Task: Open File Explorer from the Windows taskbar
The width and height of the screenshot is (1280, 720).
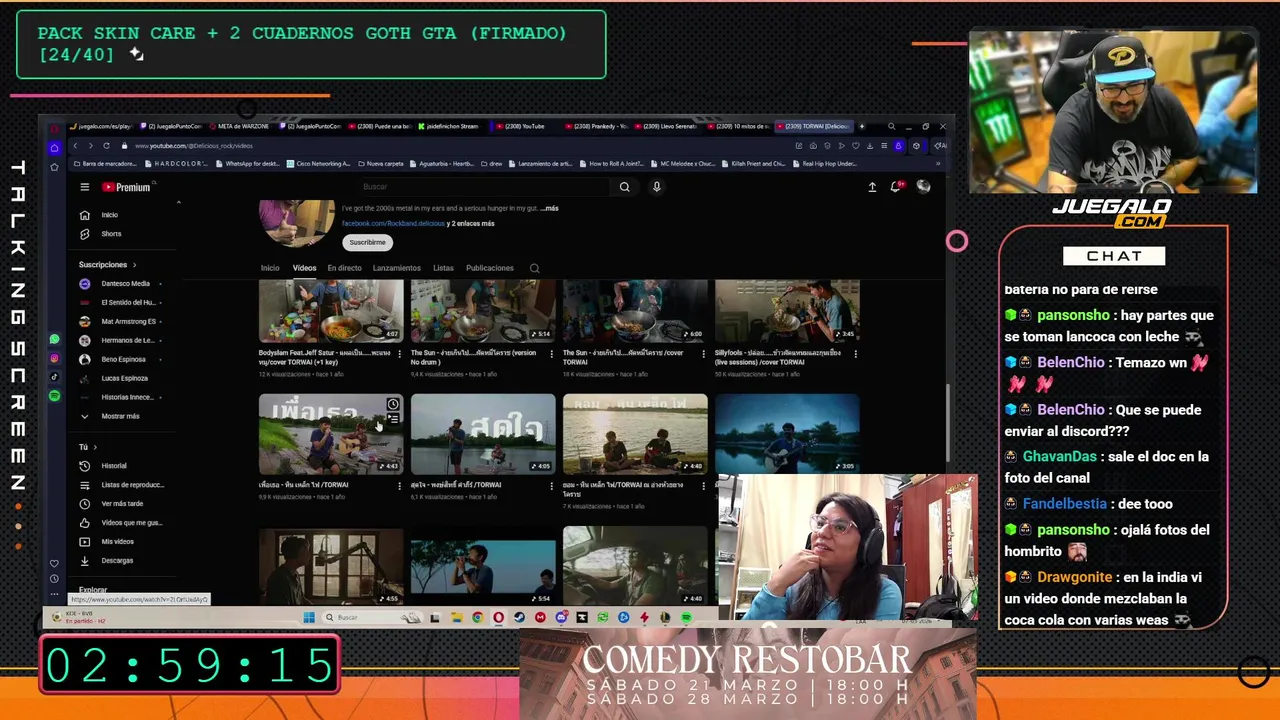Action: [456, 617]
